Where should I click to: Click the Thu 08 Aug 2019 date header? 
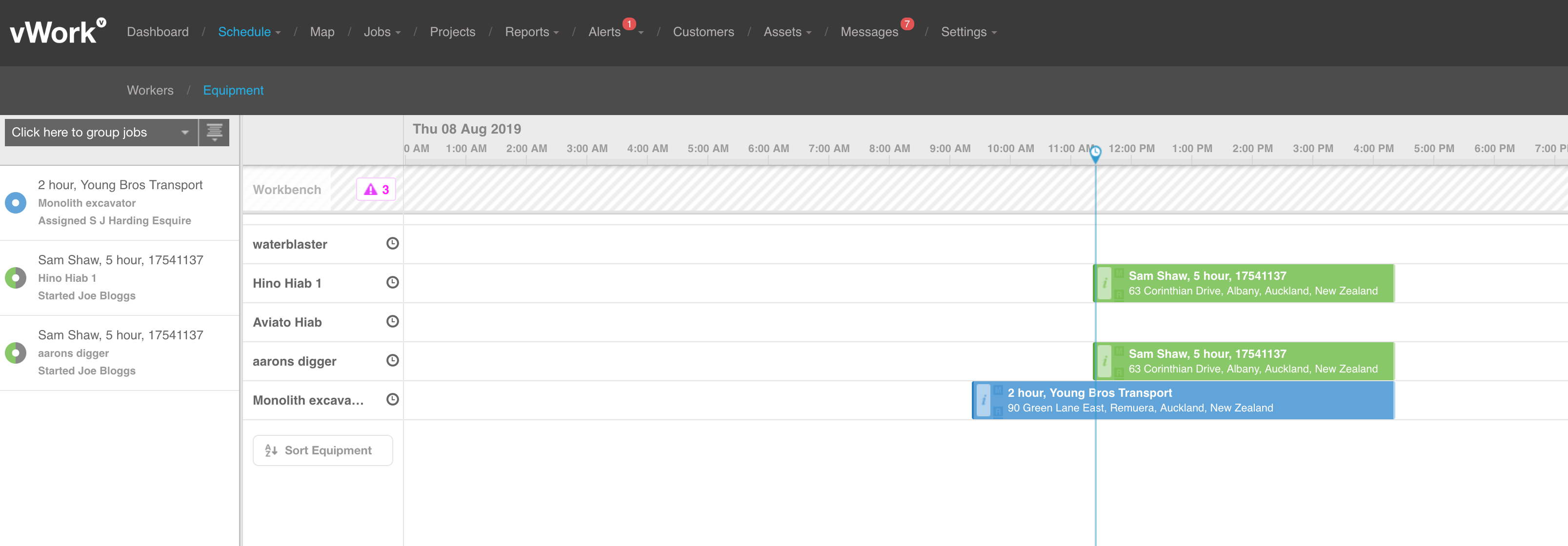(x=467, y=128)
